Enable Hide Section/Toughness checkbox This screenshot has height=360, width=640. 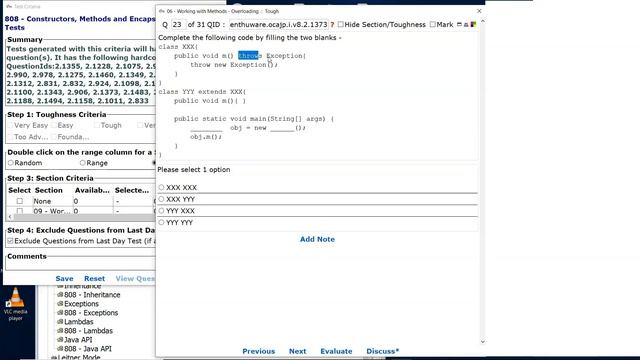340,24
